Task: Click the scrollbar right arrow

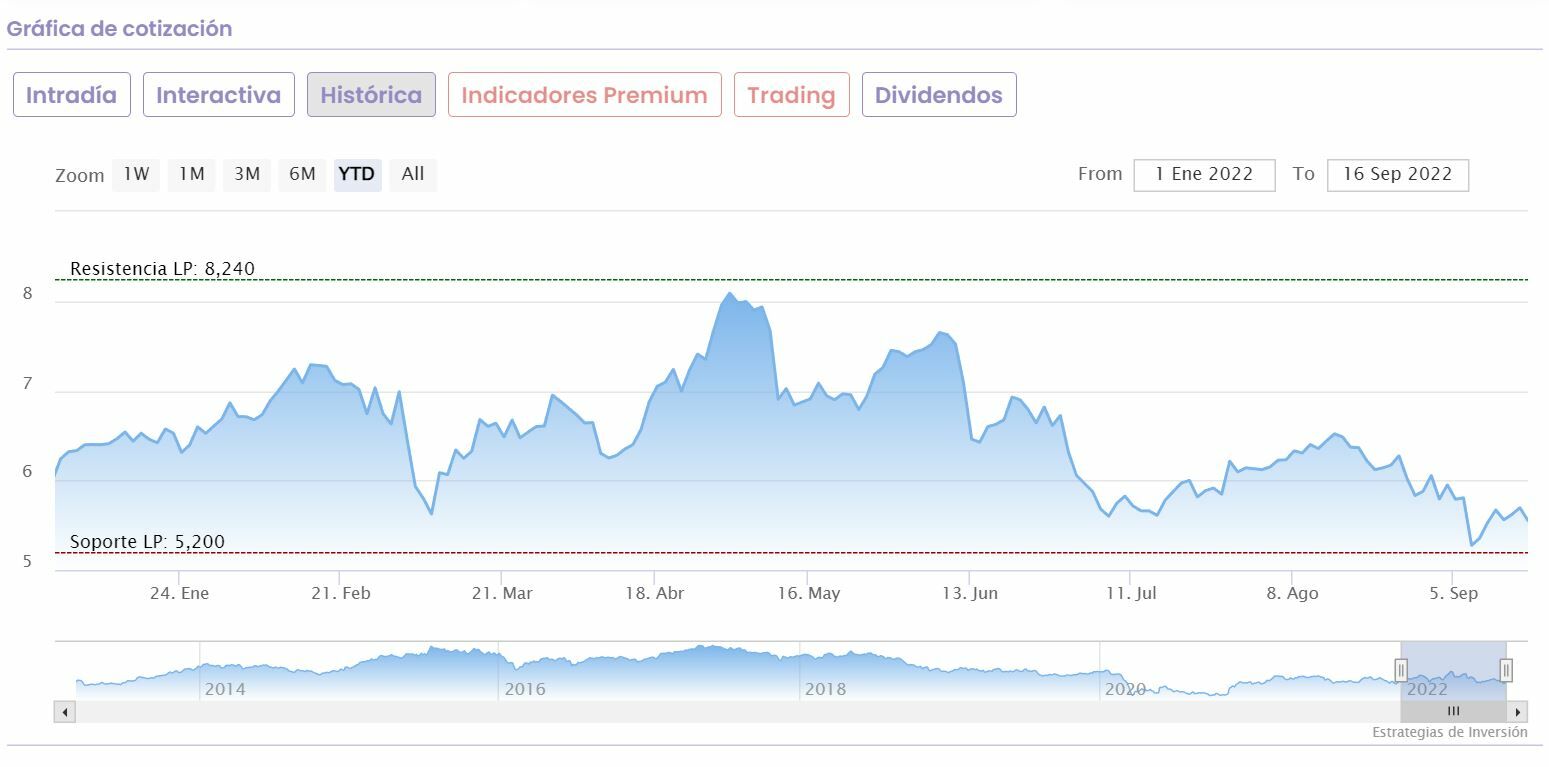Action: [x=1518, y=712]
